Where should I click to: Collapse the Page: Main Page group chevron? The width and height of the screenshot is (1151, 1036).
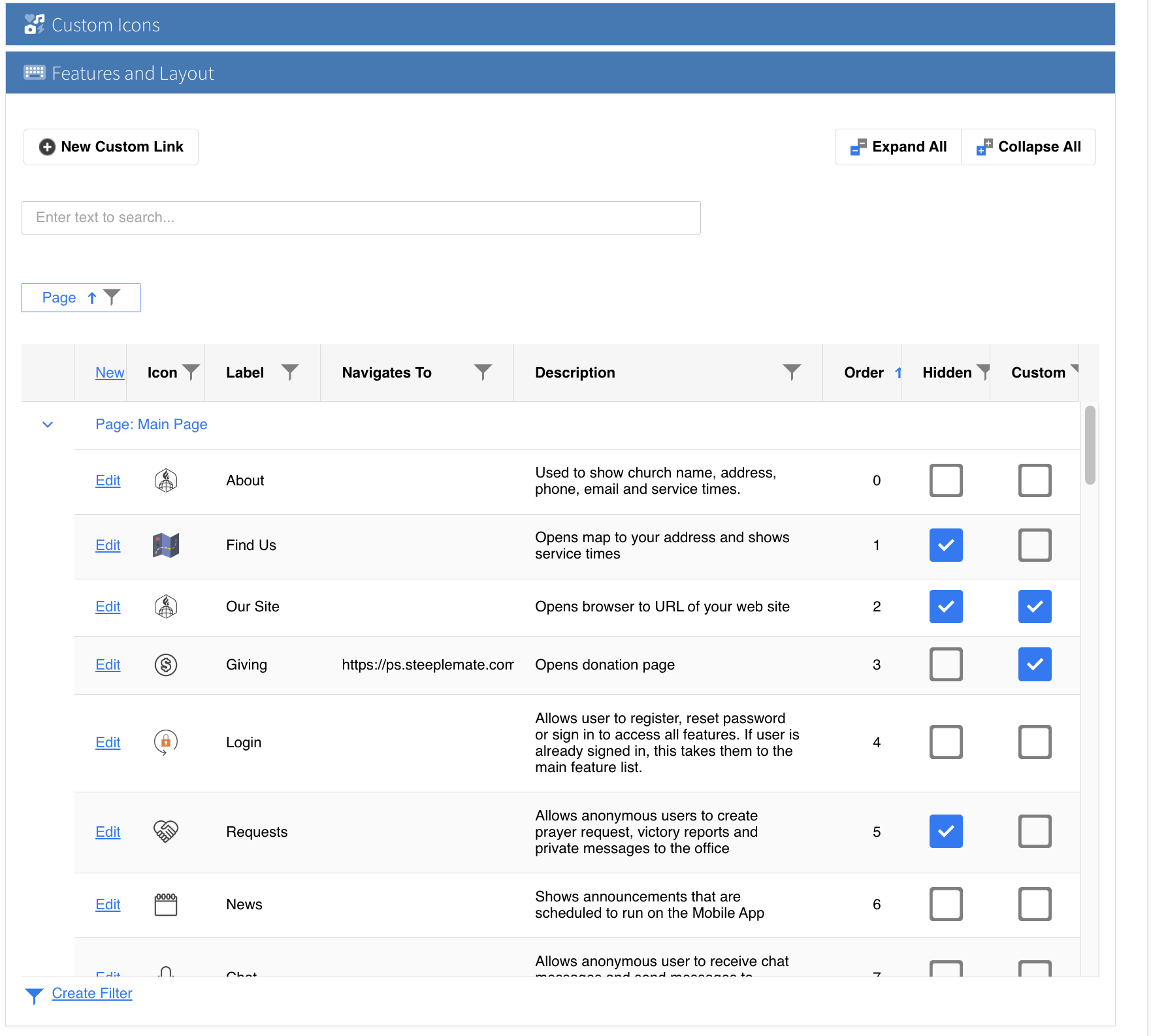(x=48, y=425)
